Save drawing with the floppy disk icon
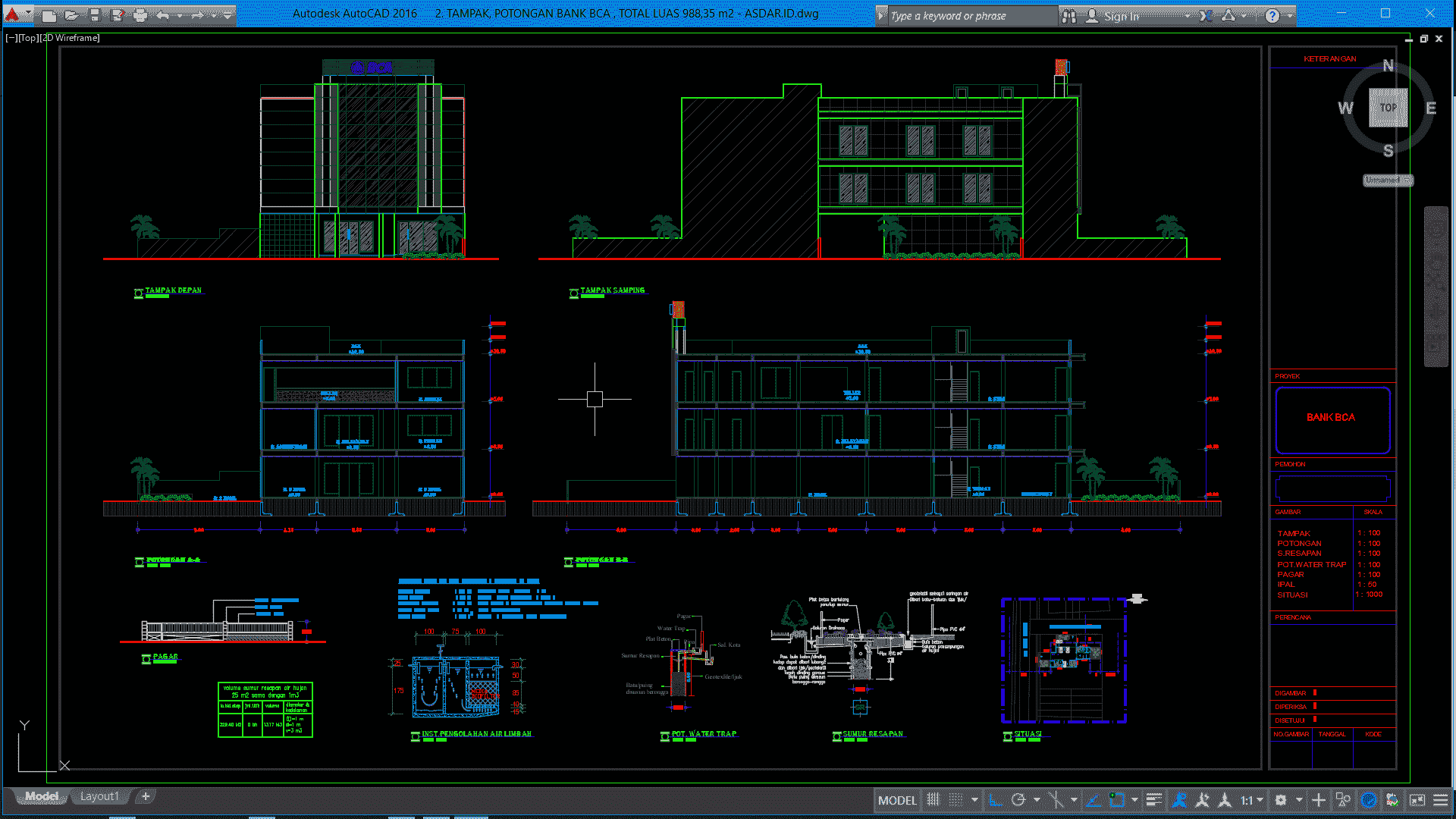1456x819 pixels. pyautogui.click(x=95, y=14)
